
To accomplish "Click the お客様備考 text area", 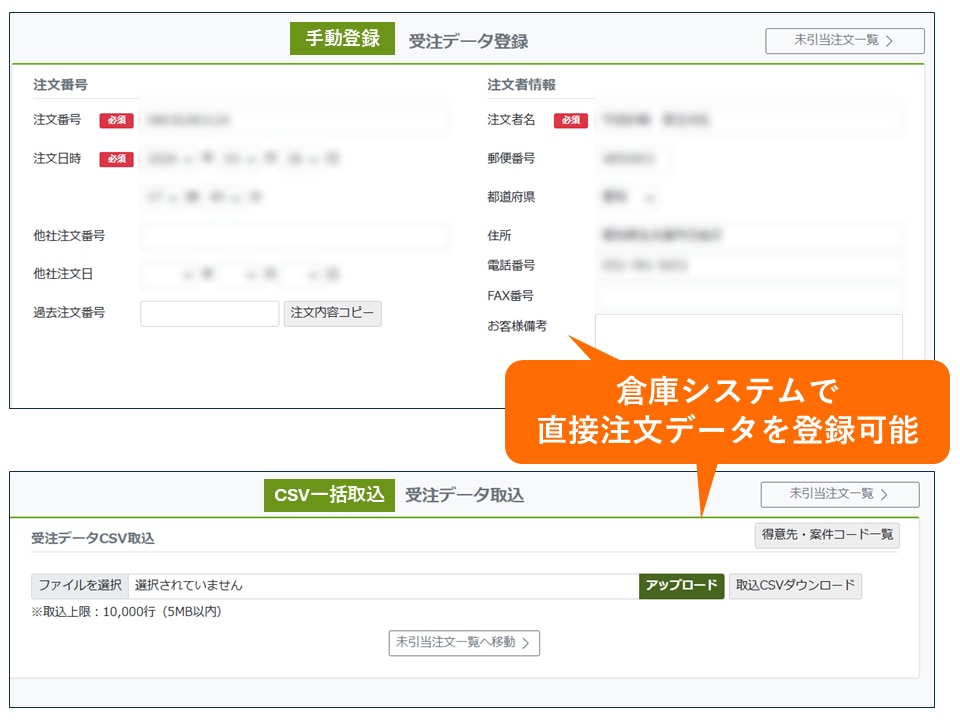I will [748, 337].
